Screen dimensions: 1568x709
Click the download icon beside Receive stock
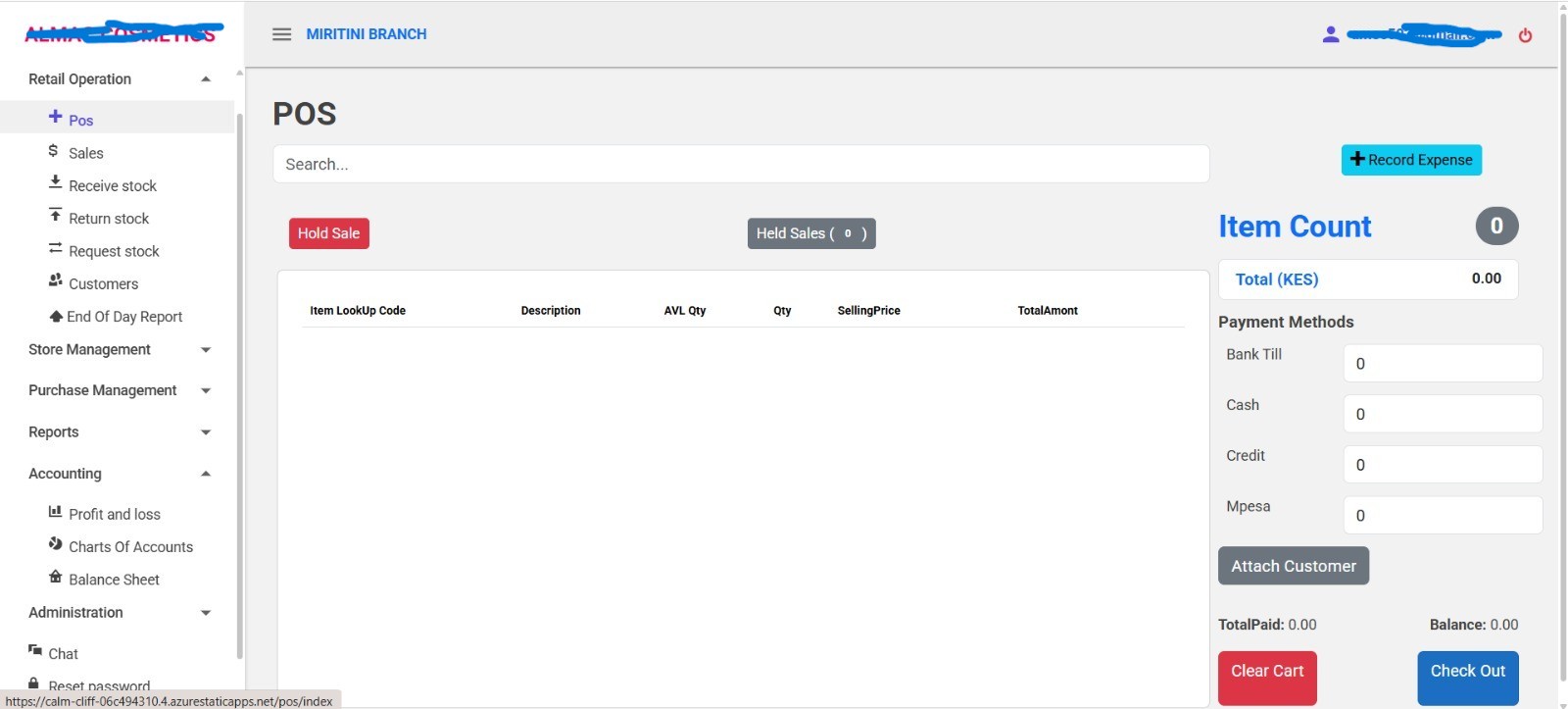click(x=55, y=182)
